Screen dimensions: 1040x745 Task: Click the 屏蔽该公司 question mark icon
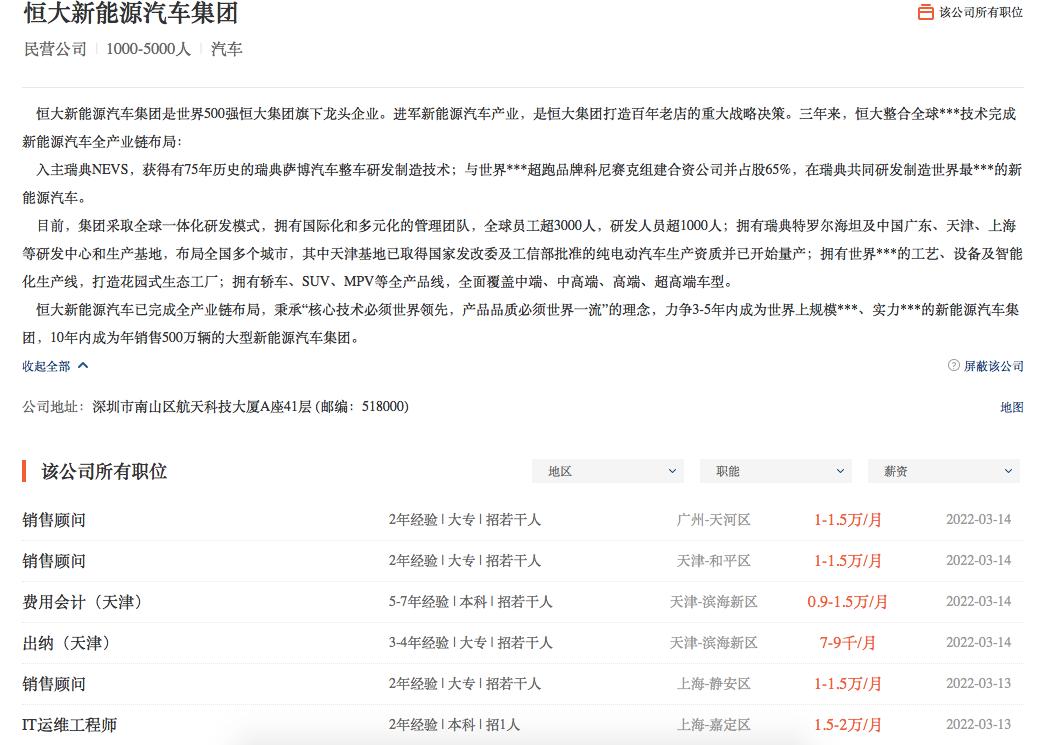tap(953, 366)
